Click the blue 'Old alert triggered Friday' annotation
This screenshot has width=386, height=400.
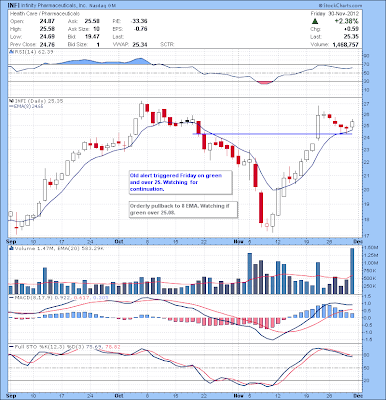click(181, 182)
